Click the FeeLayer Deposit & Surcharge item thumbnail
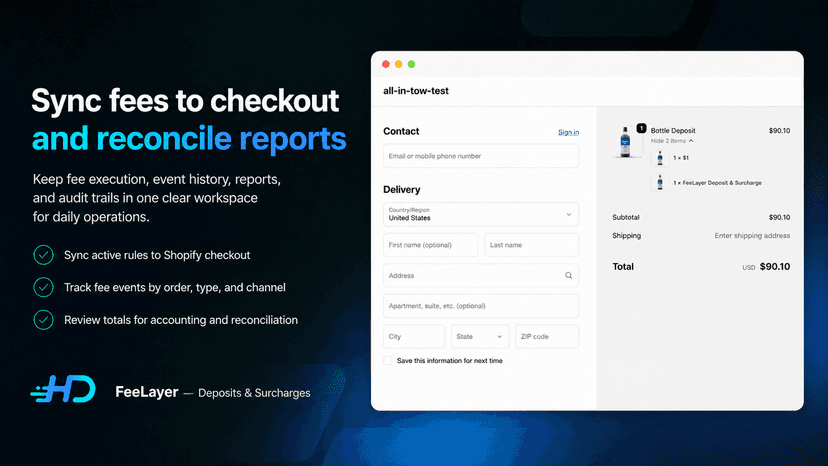The image size is (828, 466). point(660,182)
